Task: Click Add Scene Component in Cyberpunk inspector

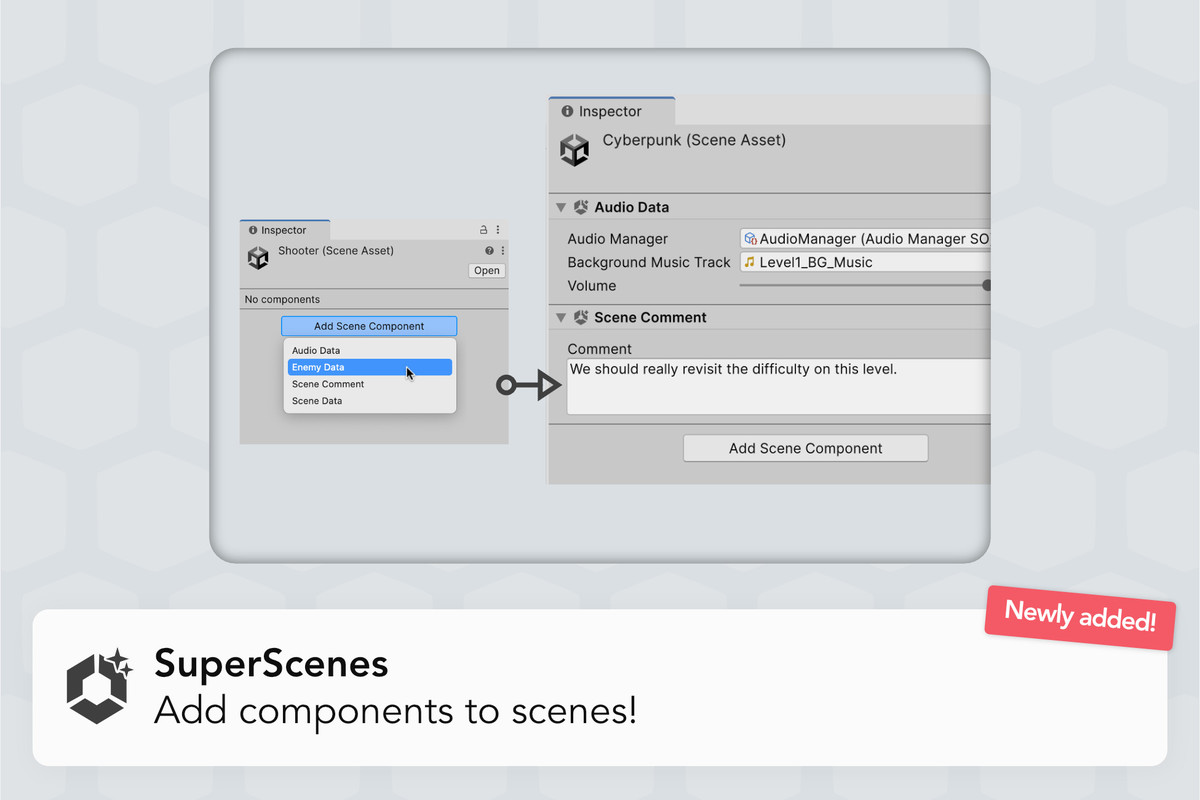Action: coord(805,449)
